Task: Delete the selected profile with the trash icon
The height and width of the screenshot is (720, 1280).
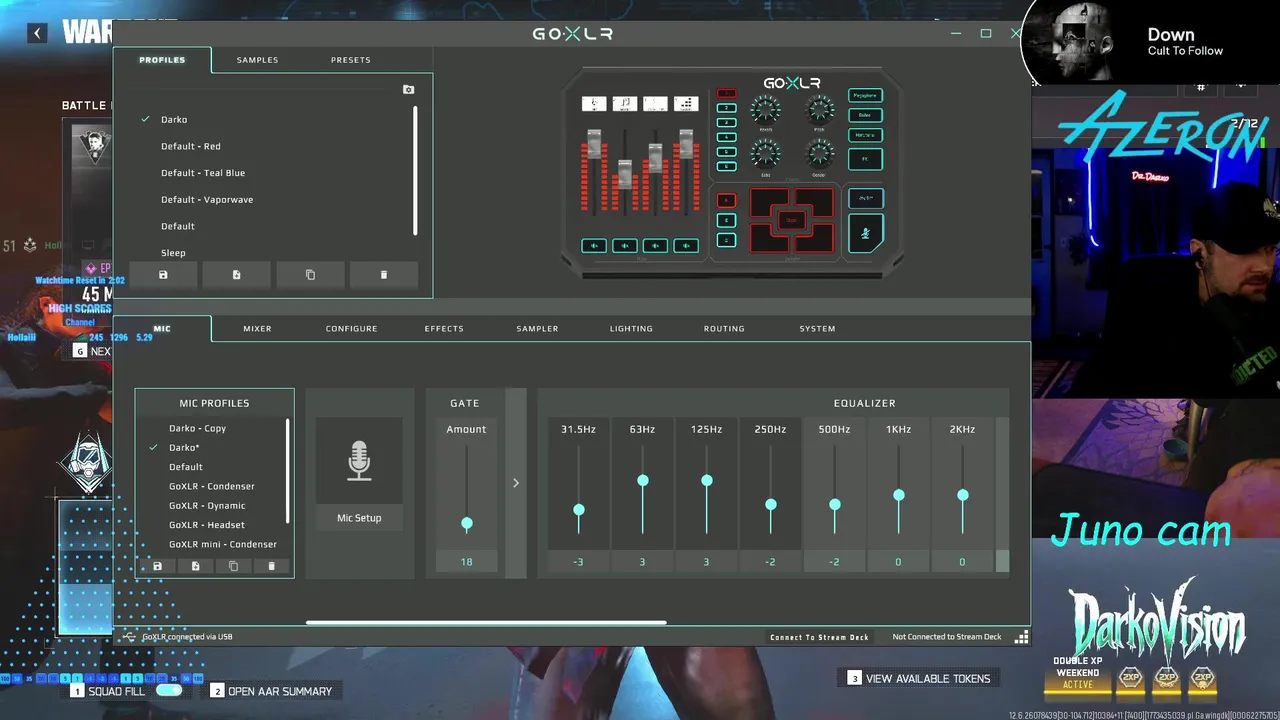Action: coord(384,275)
